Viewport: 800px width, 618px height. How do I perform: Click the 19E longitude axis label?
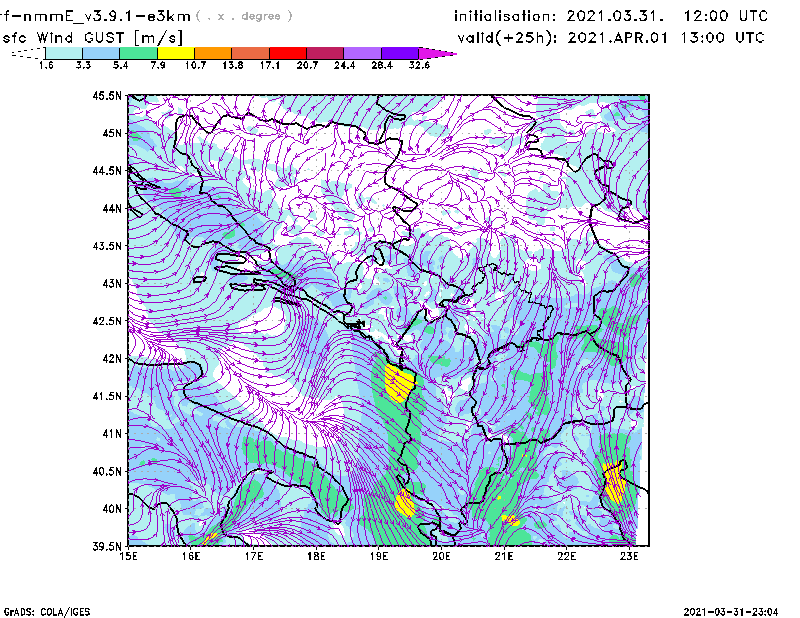[379, 556]
